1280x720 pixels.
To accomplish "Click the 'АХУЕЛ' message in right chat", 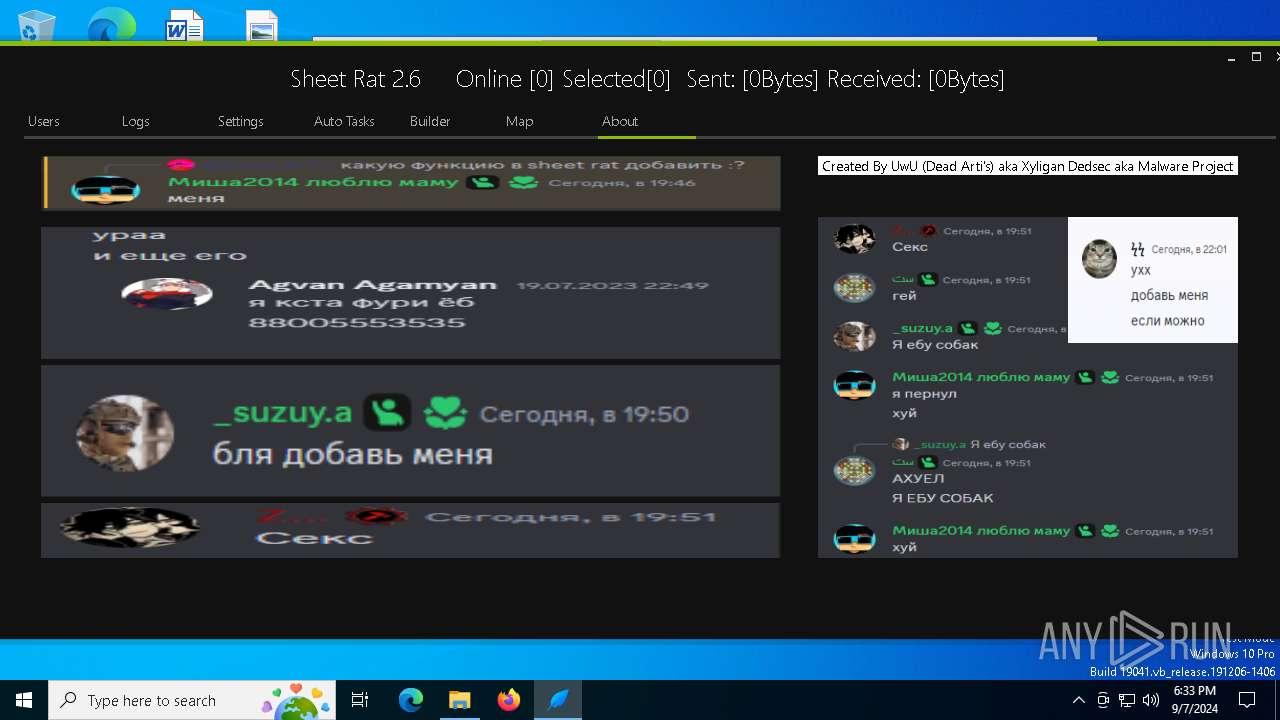I will pos(918,479).
